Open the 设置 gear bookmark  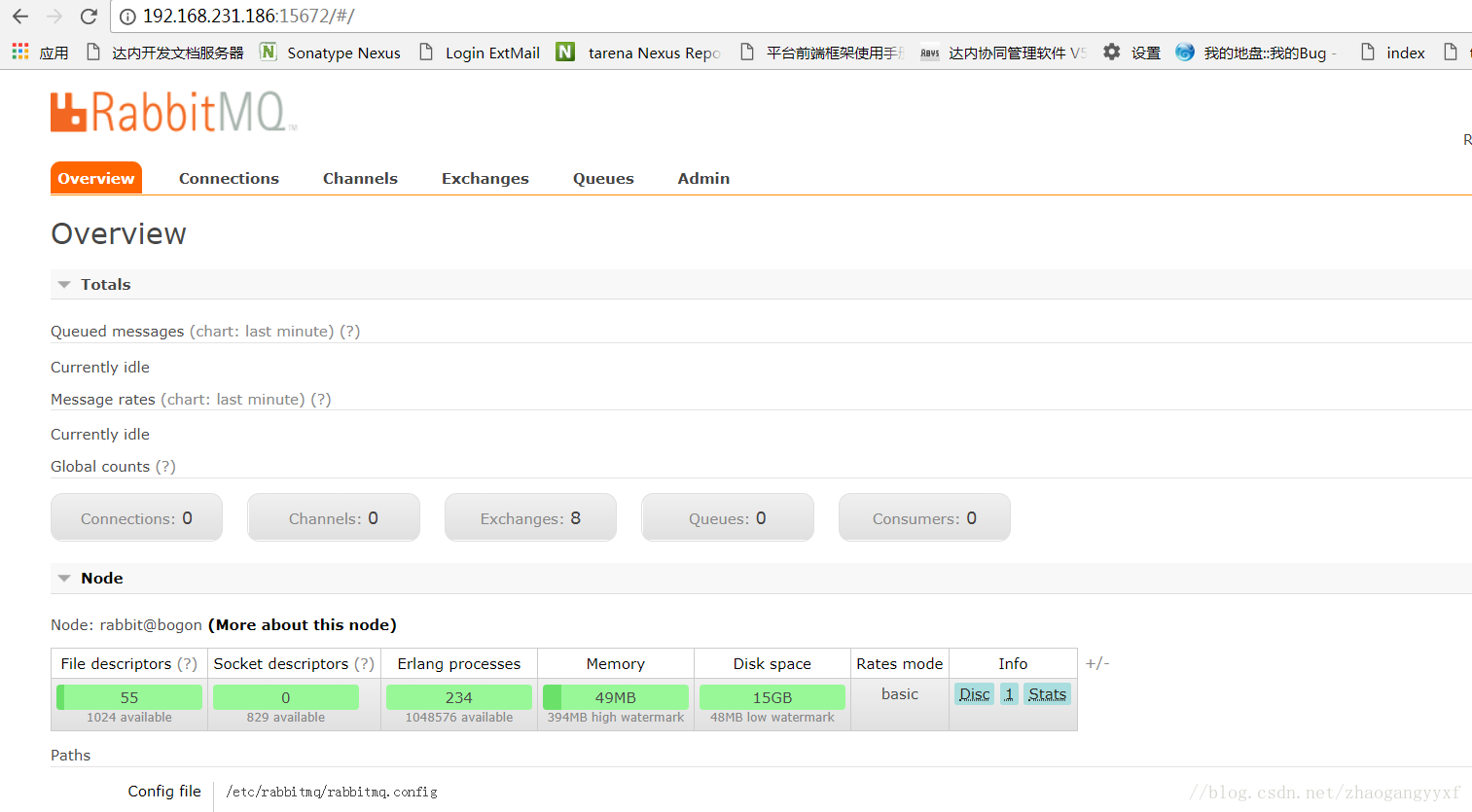(x=1131, y=53)
